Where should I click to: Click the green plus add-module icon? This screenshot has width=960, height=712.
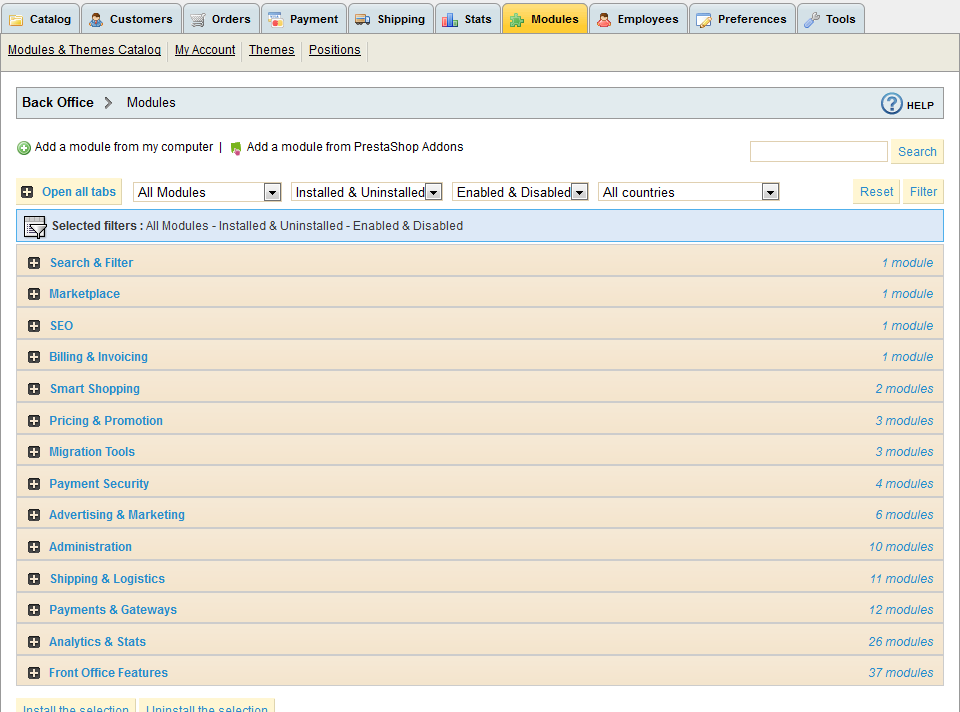click(x=24, y=148)
